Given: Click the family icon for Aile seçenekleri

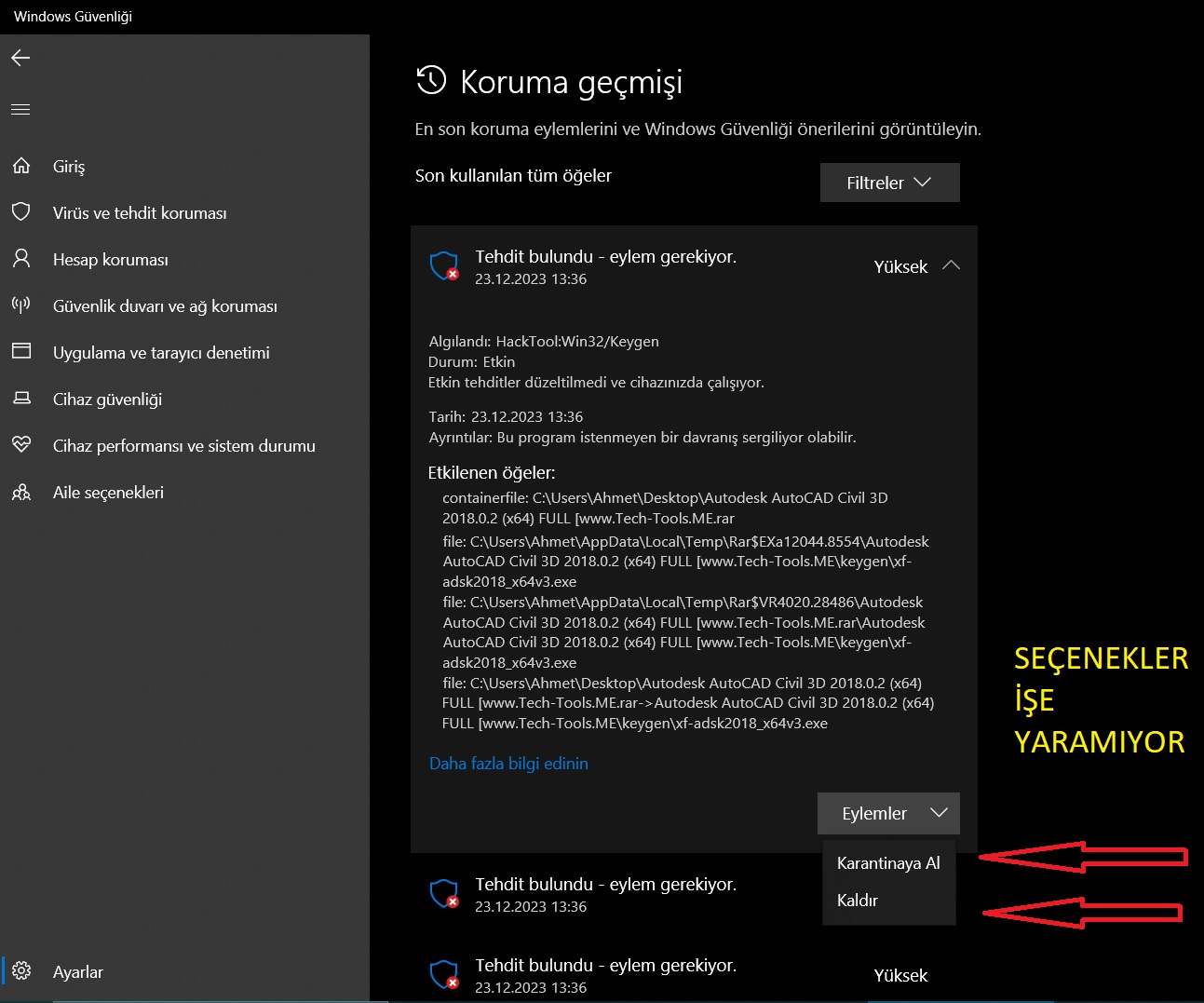Looking at the screenshot, I should click(x=21, y=492).
